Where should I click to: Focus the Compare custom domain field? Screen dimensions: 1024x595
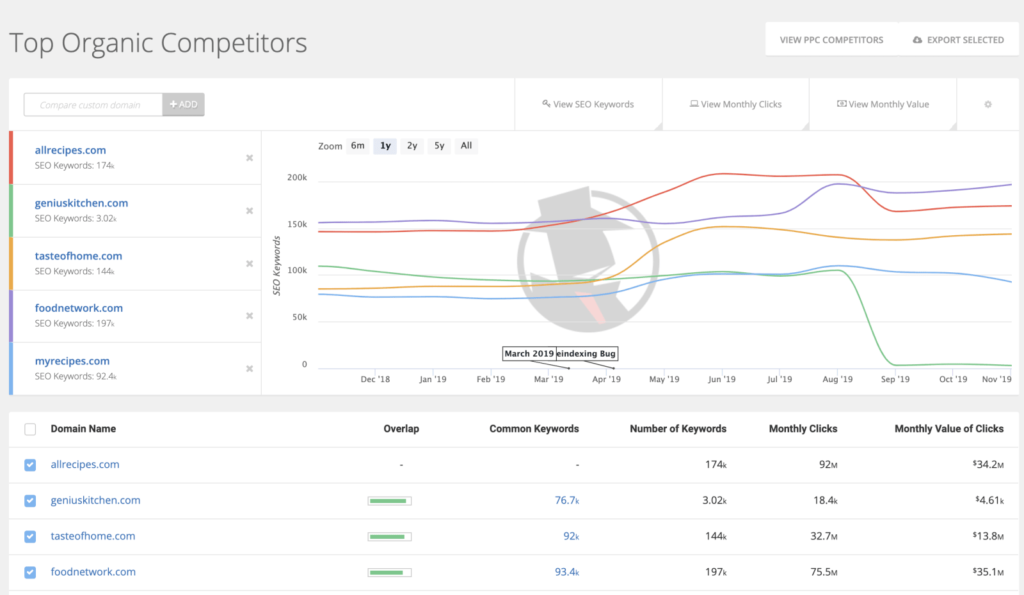click(x=93, y=105)
